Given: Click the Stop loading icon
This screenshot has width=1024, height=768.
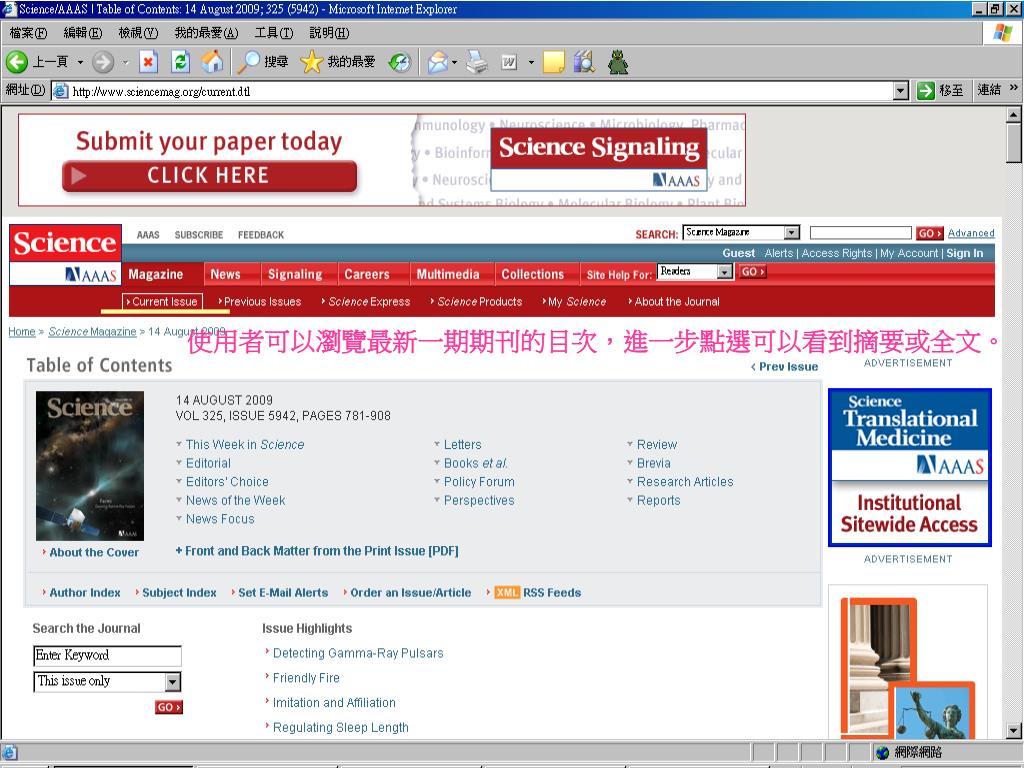Looking at the screenshot, I should (148, 63).
